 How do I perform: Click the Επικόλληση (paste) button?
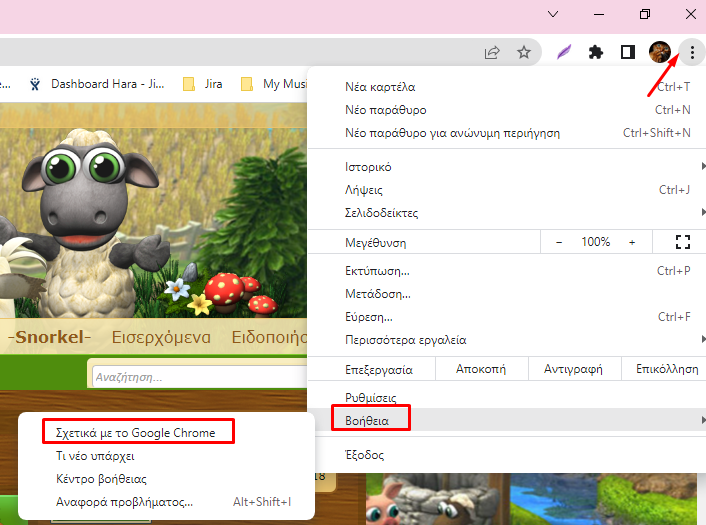[664, 369]
